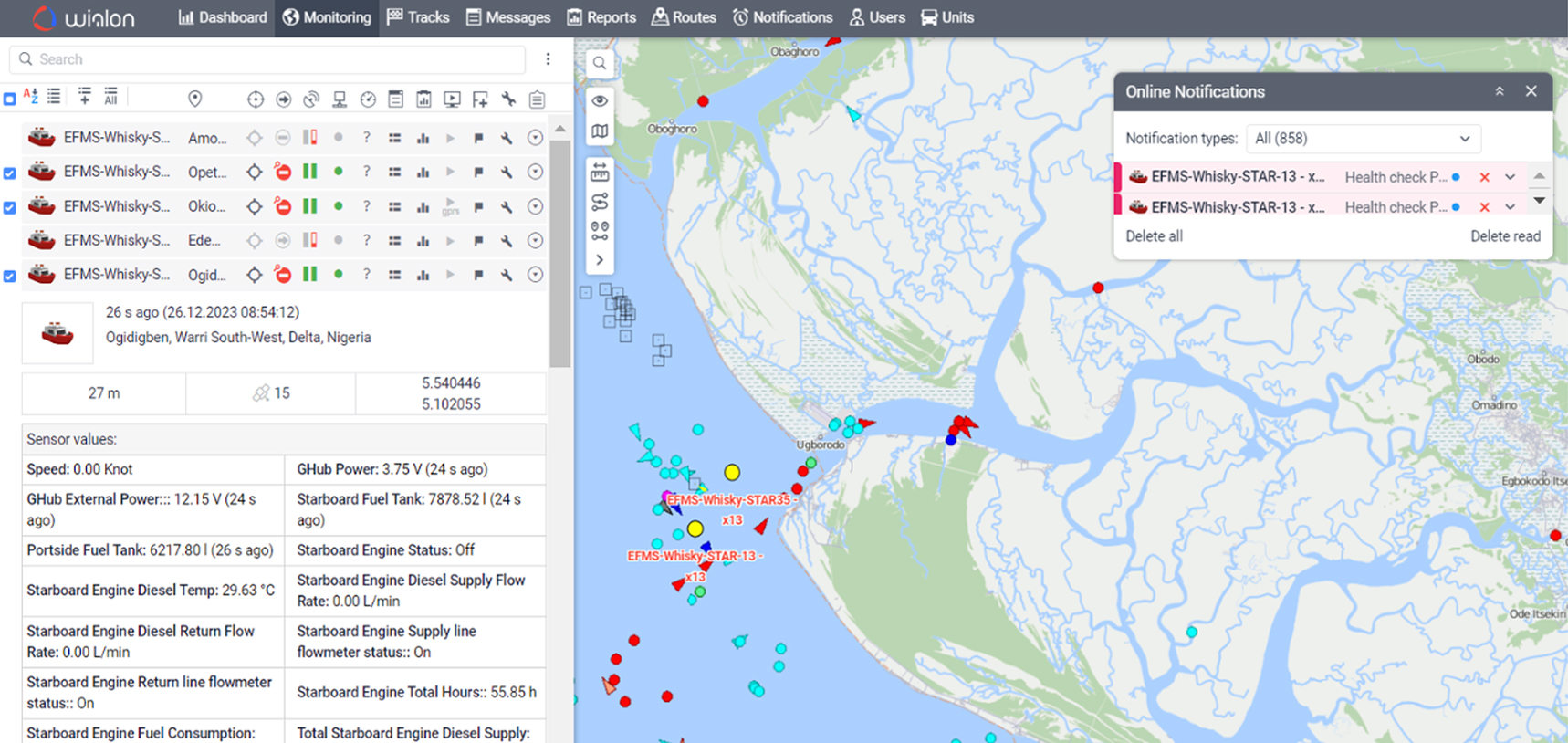
Task: Click the flag icon on Amo... row
Action: coord(478,139)
